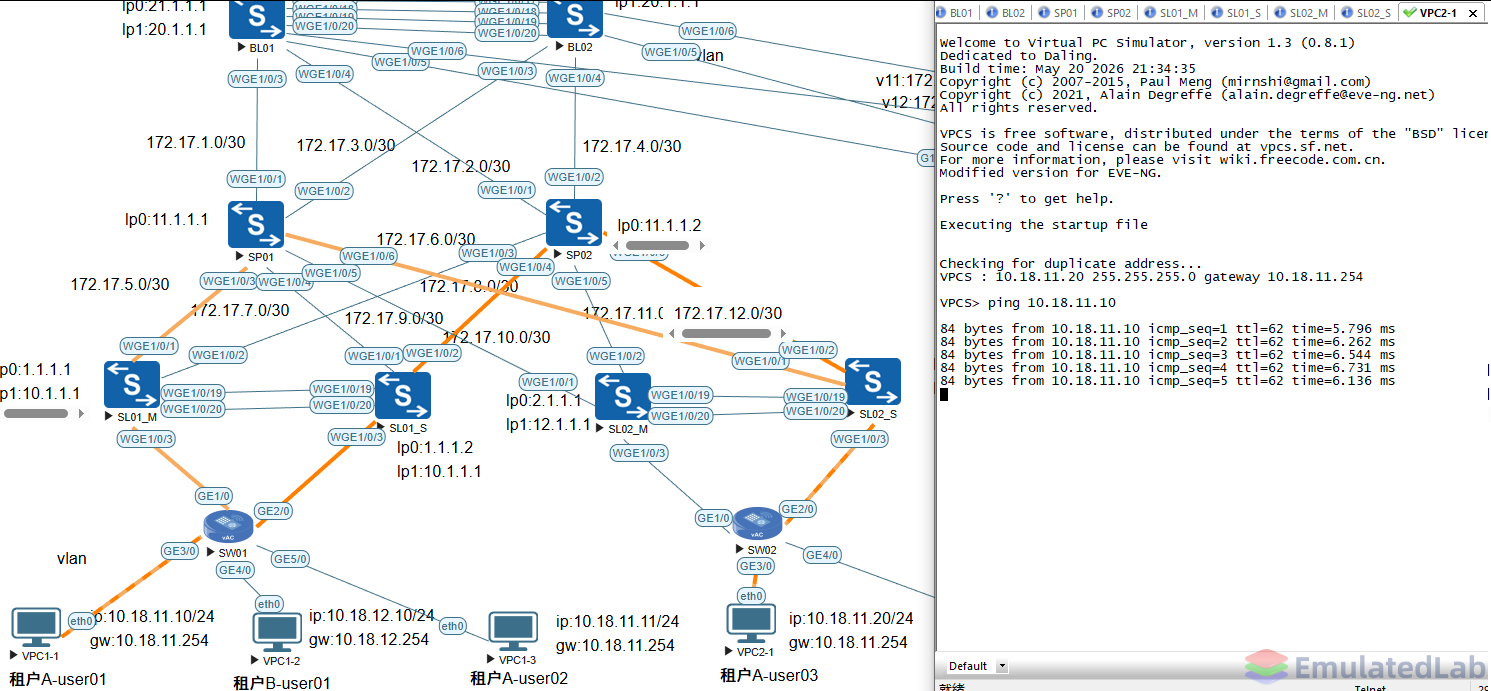Click the play triangle beside the SP01 label

click(241, 256)
